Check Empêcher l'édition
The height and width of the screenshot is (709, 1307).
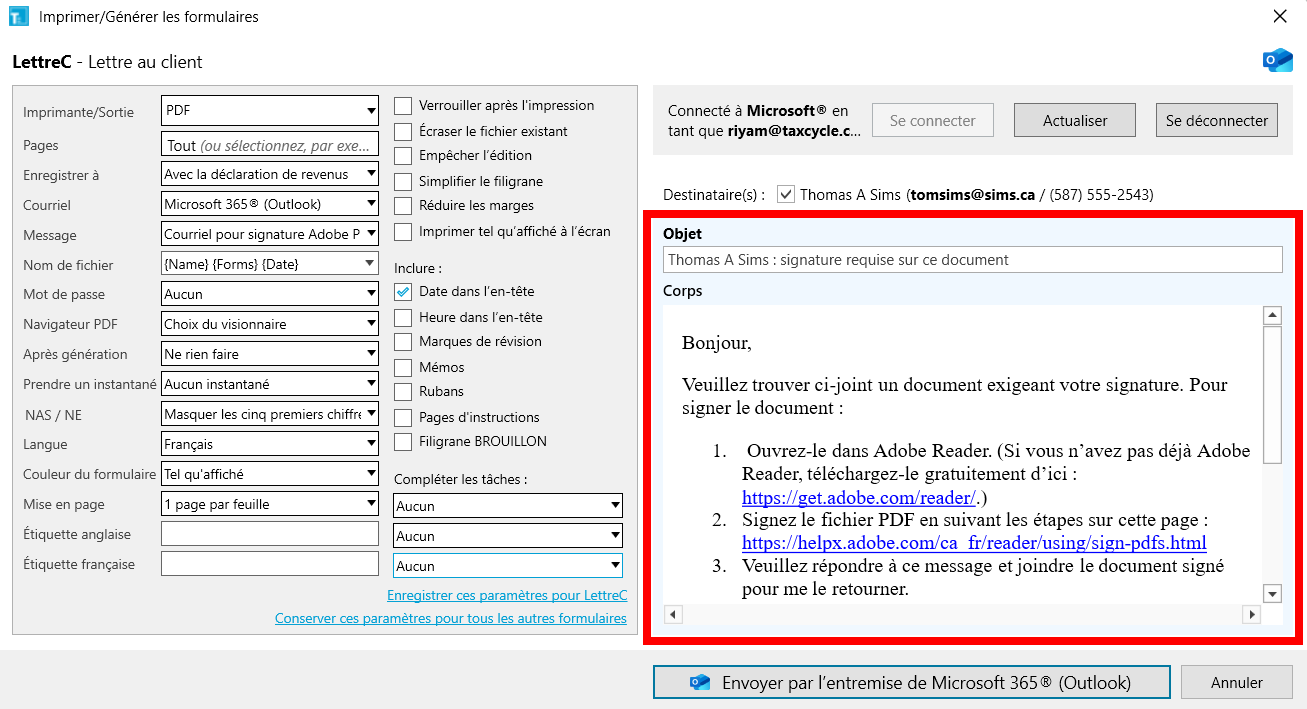403,156
